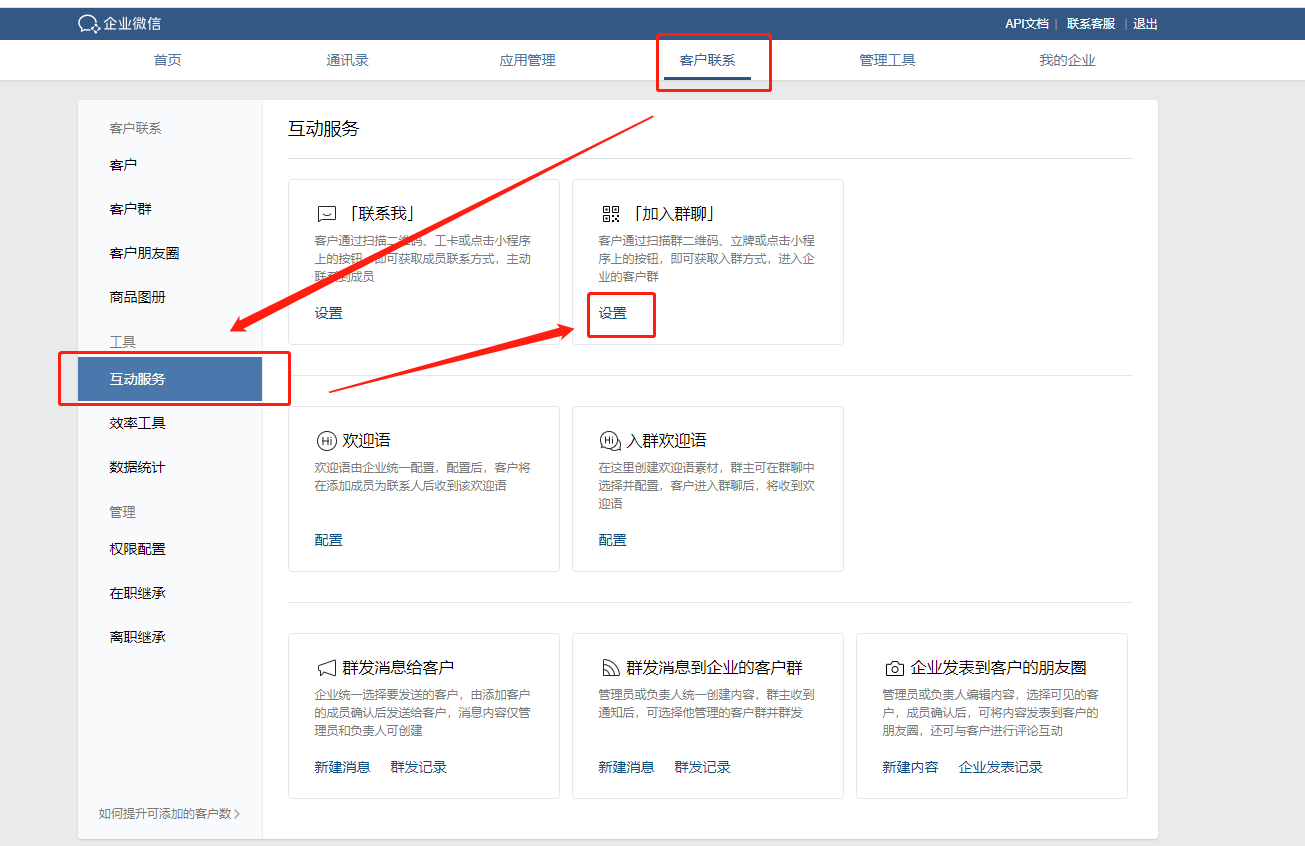The width and height of the screenshot is (1305, 846).
Task: Select 客户朋友圈 in the sidebar
Action: pyautogui.click(x=144, y=253)
